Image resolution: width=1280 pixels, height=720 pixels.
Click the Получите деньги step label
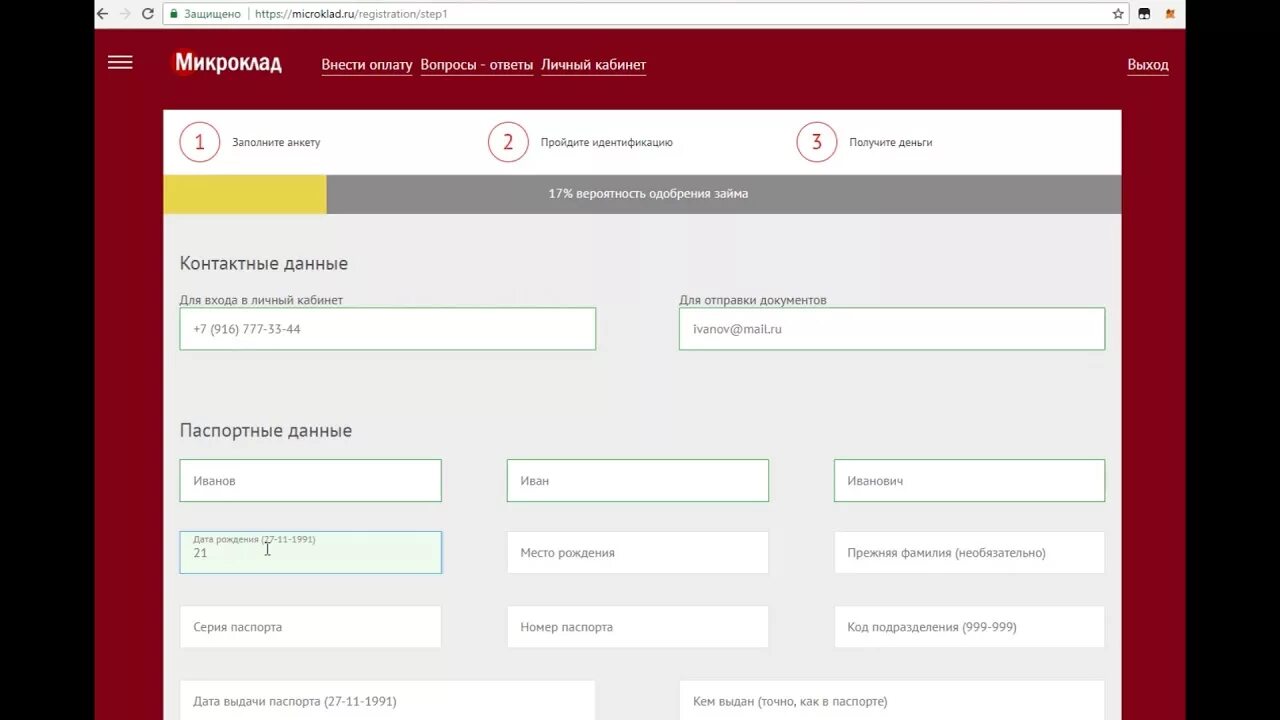point(891,143)
